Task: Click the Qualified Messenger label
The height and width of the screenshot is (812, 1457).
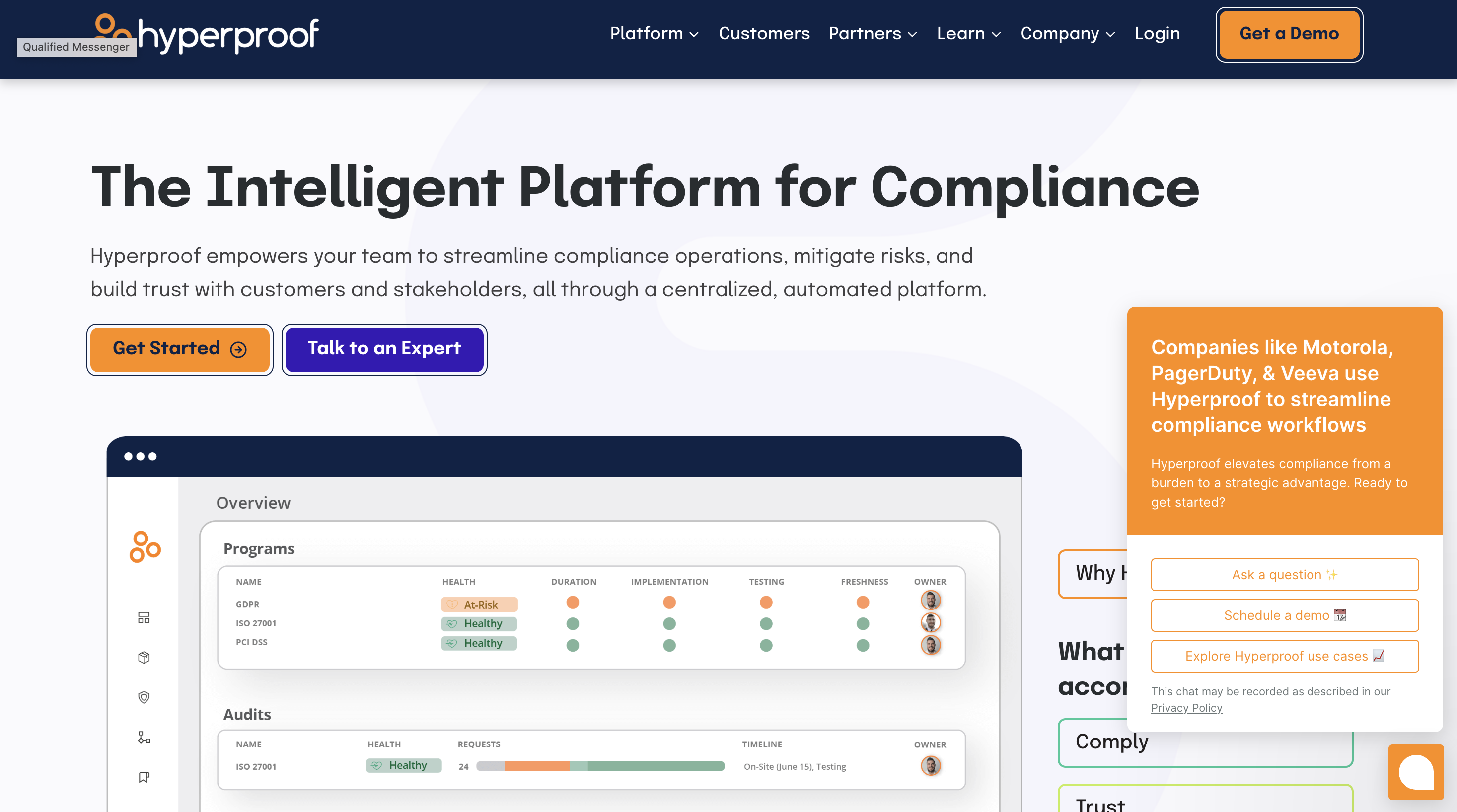Action: click(x=76, y=47)
